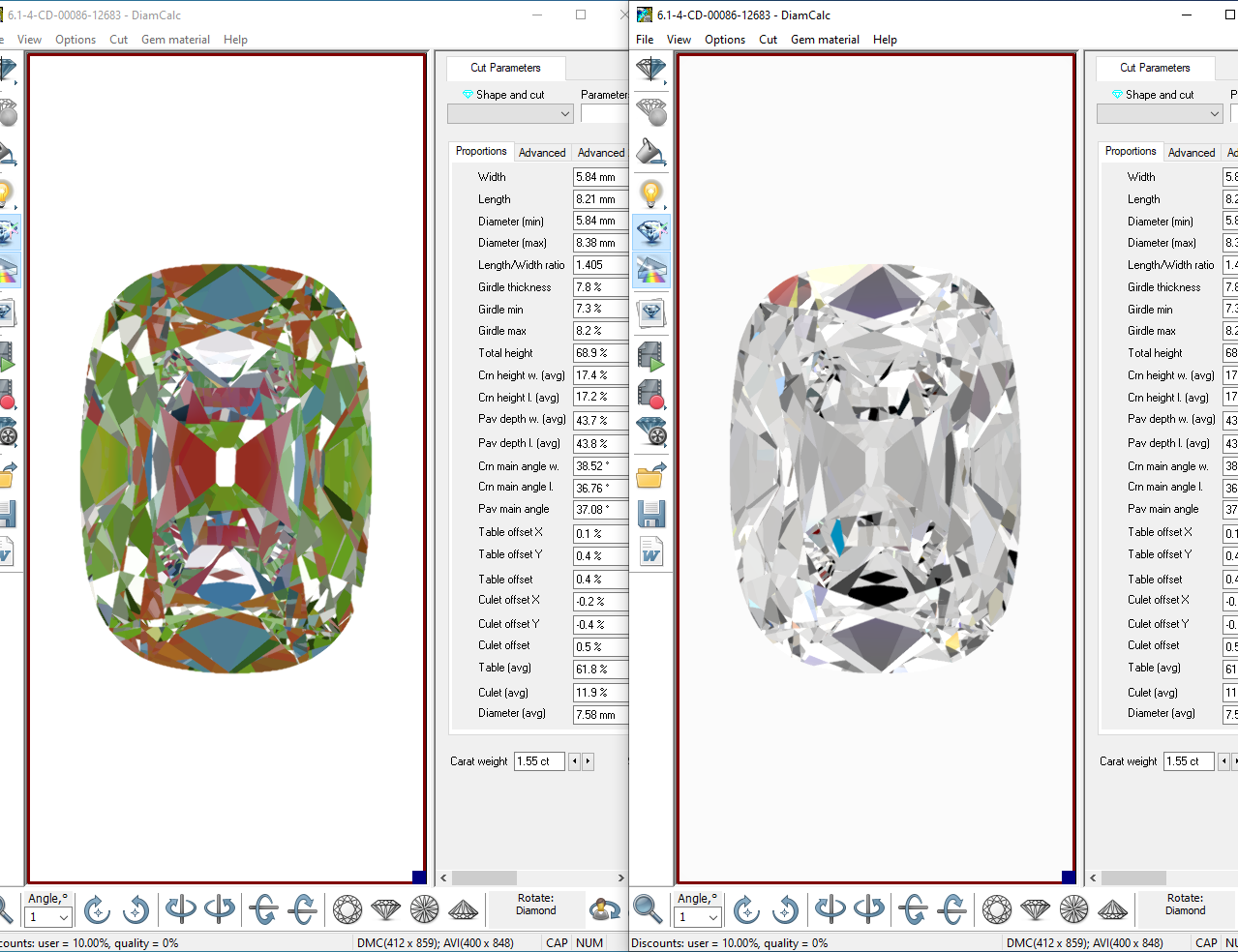Click the open folder icon in right window
1238x952 pixels.
coord(651,474)
